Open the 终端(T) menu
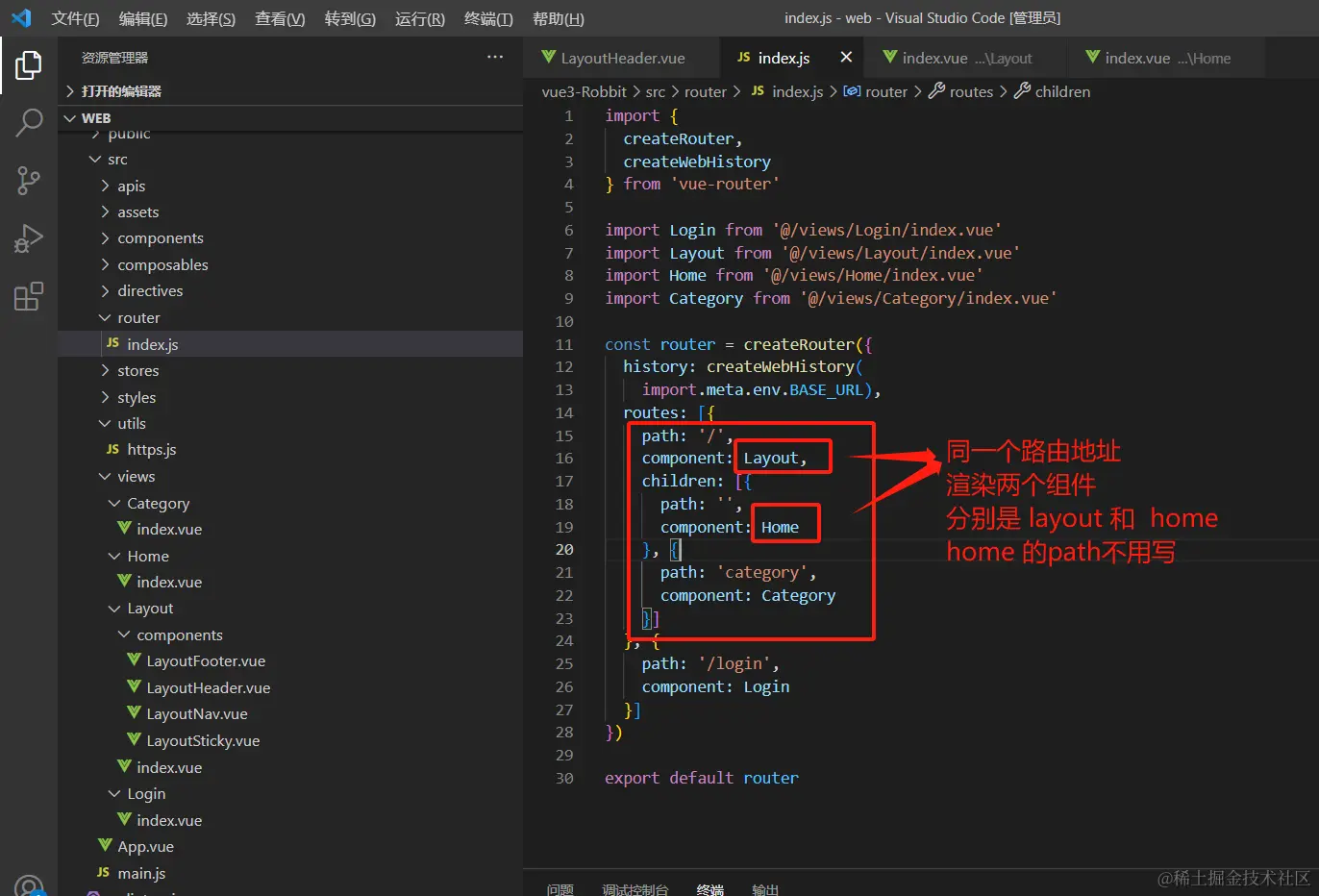The height and width of the screenshot is (896, 1319). click(x=487, y=18)
